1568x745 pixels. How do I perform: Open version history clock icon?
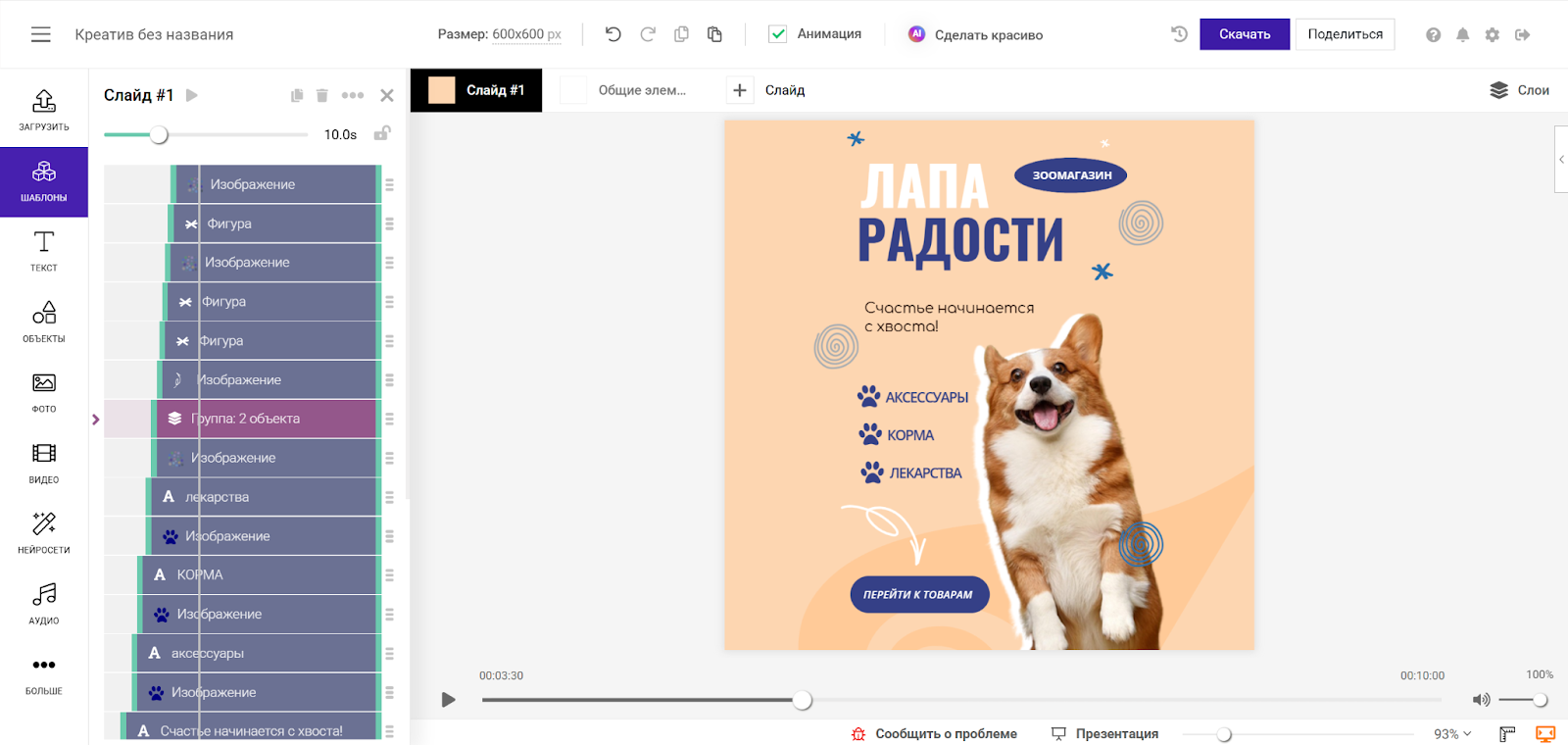coord(1179,34)
